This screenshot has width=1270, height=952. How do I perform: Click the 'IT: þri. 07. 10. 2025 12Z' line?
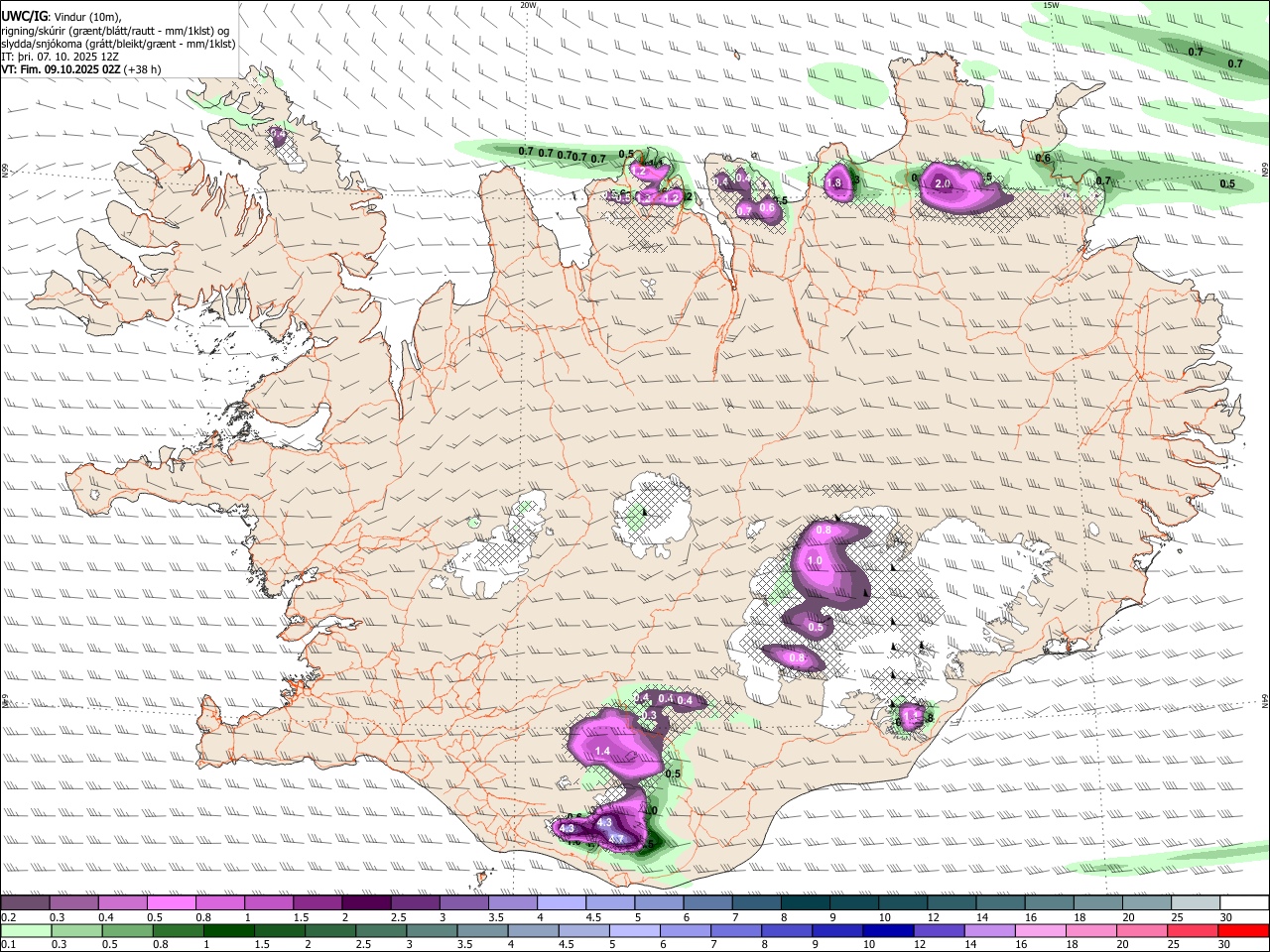click(61, 57)
